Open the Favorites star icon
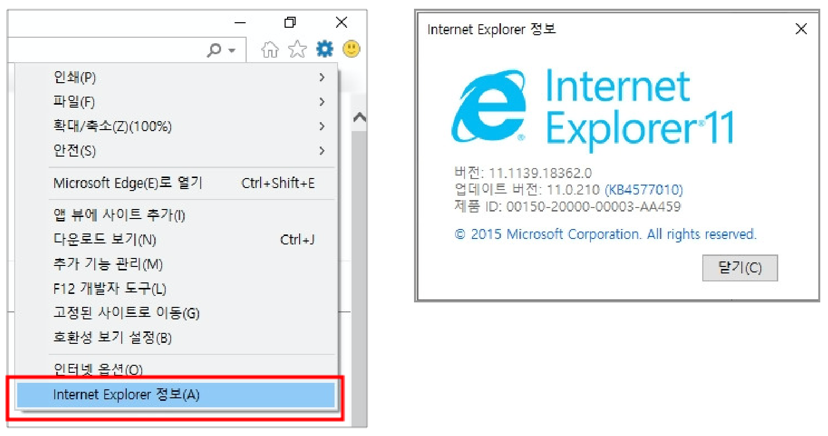This screenshot has height=436, width=828. point(297,50)
